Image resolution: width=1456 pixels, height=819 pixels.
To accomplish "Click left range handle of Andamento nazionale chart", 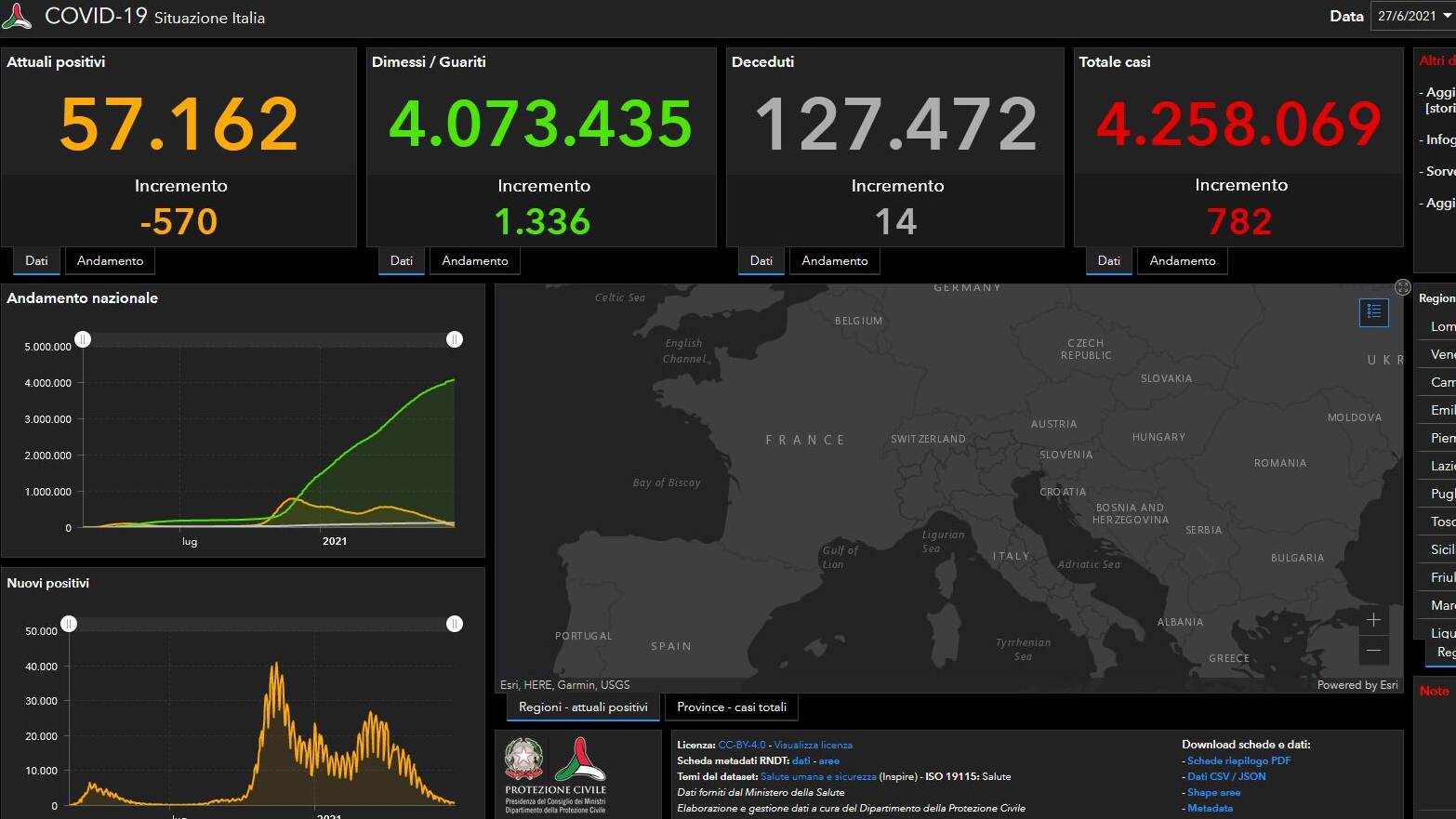I will (x=83, y=339).
